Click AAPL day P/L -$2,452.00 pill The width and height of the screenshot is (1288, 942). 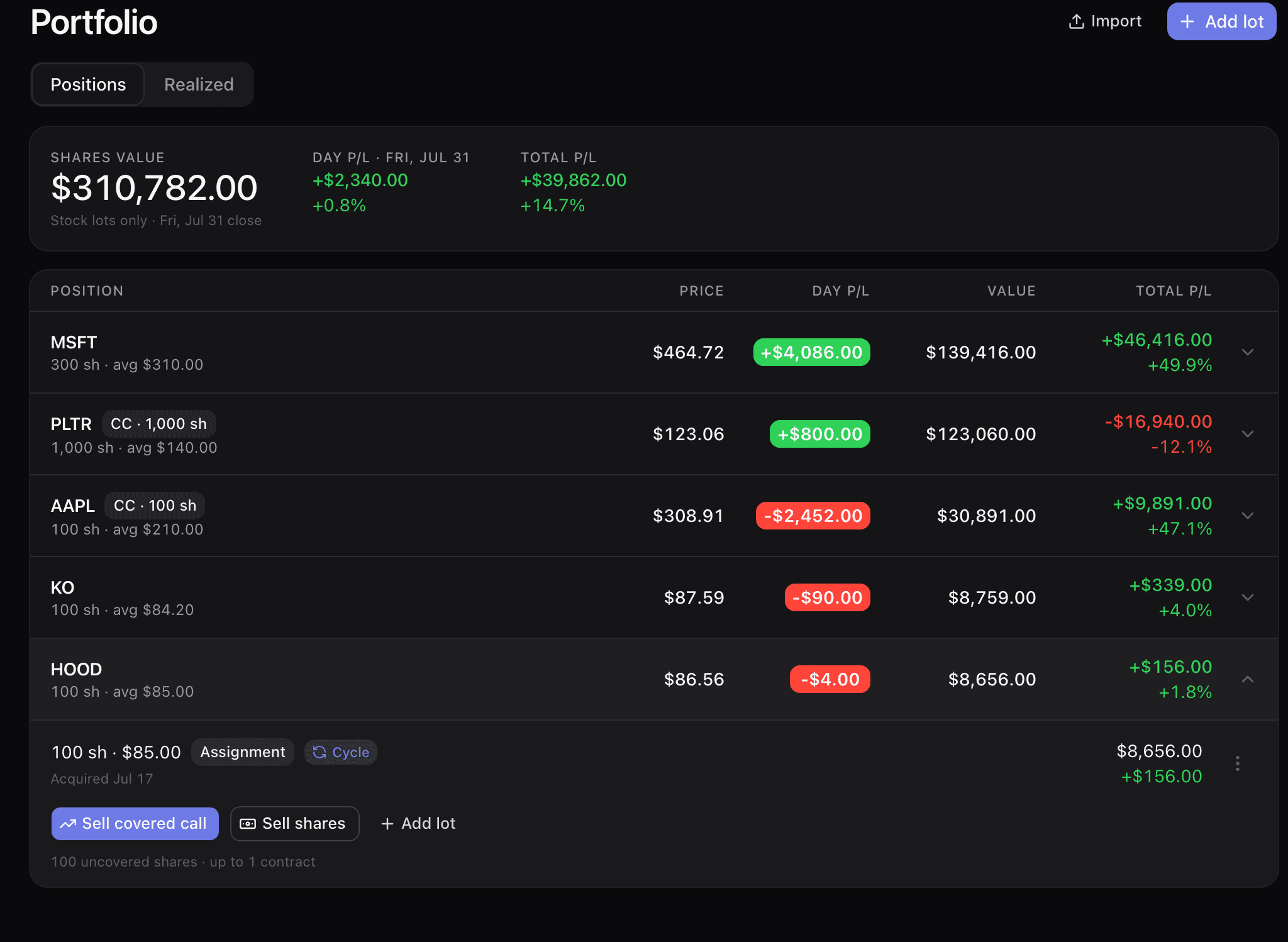(813, 516)
